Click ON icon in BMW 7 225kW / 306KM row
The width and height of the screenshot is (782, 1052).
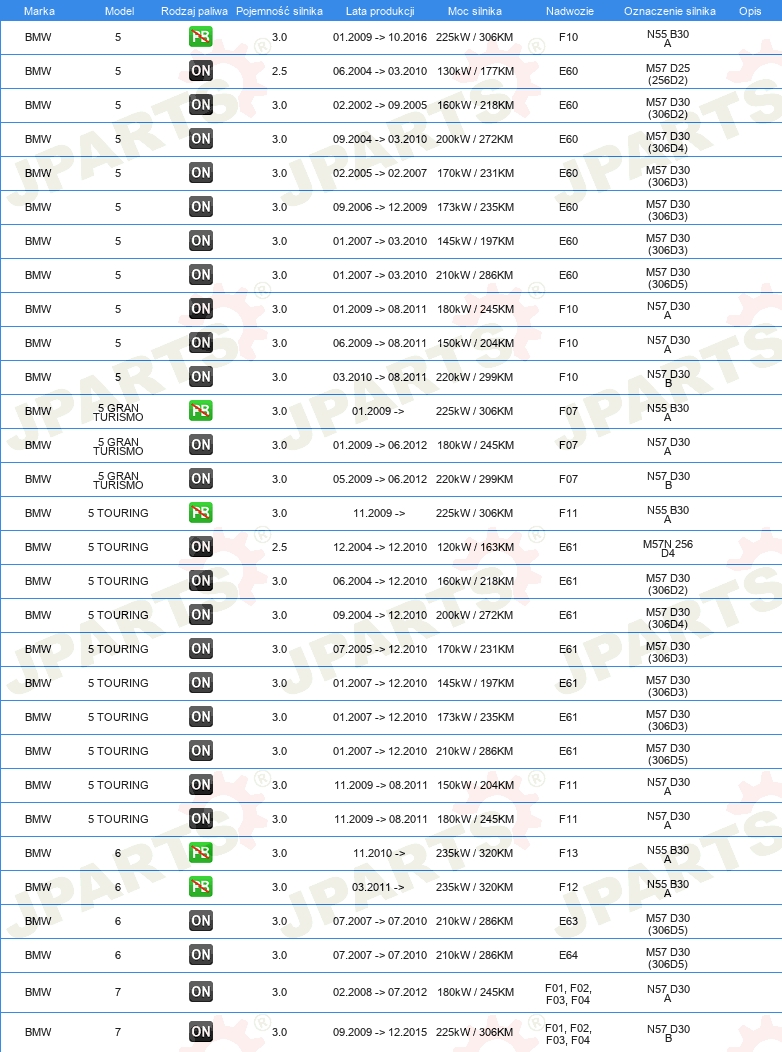pos(201,1032)
